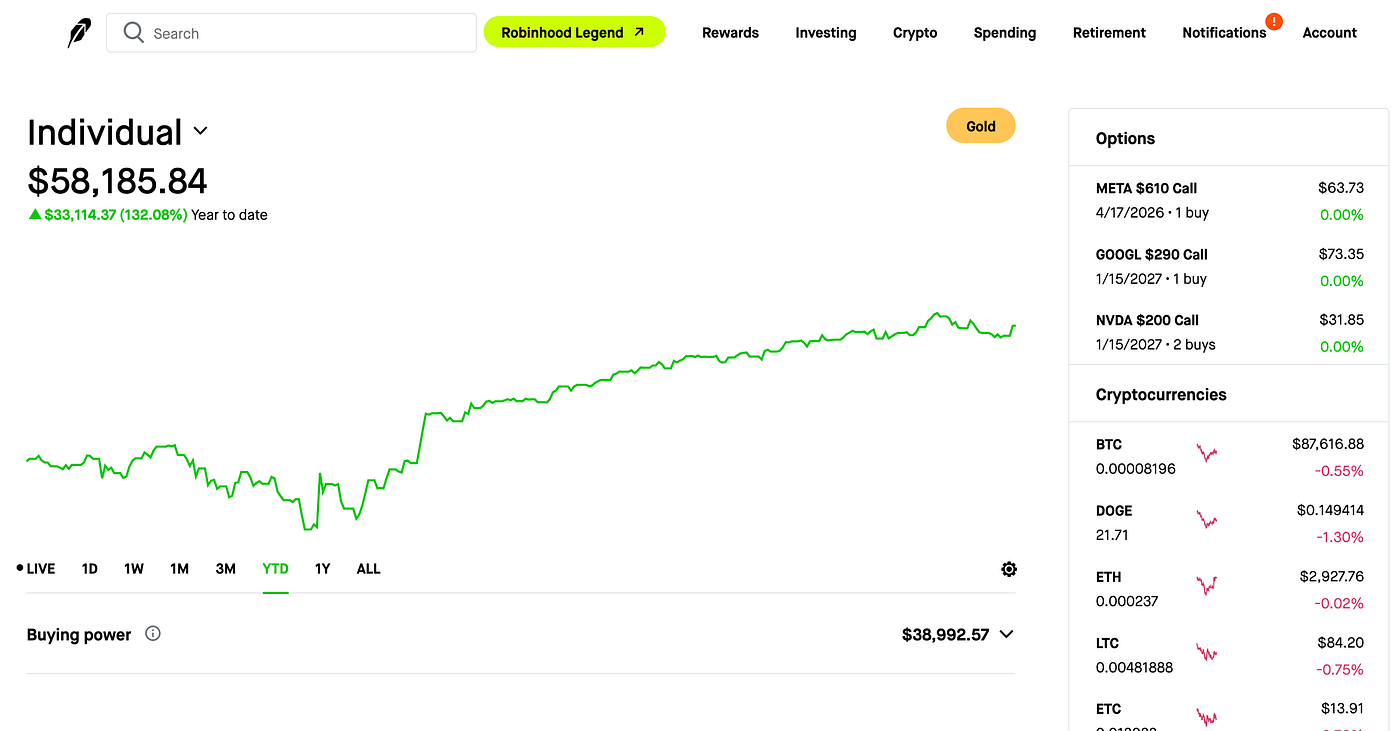Click the ETH price $2,927.76

coord(1331,577)
